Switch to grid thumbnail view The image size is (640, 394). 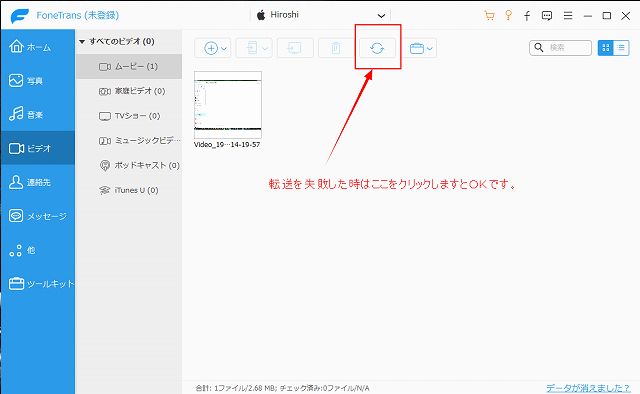[606, 48]
